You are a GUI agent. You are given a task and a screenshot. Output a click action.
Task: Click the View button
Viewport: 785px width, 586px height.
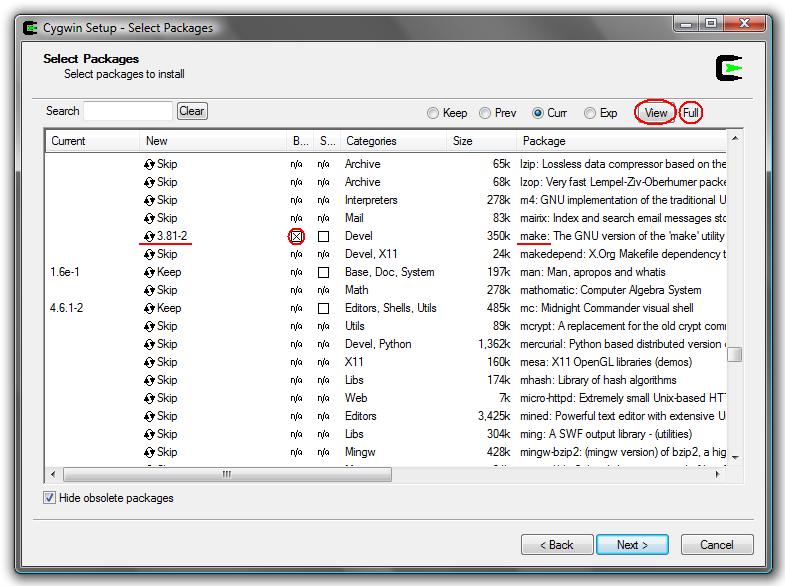[x=655, y=113]
